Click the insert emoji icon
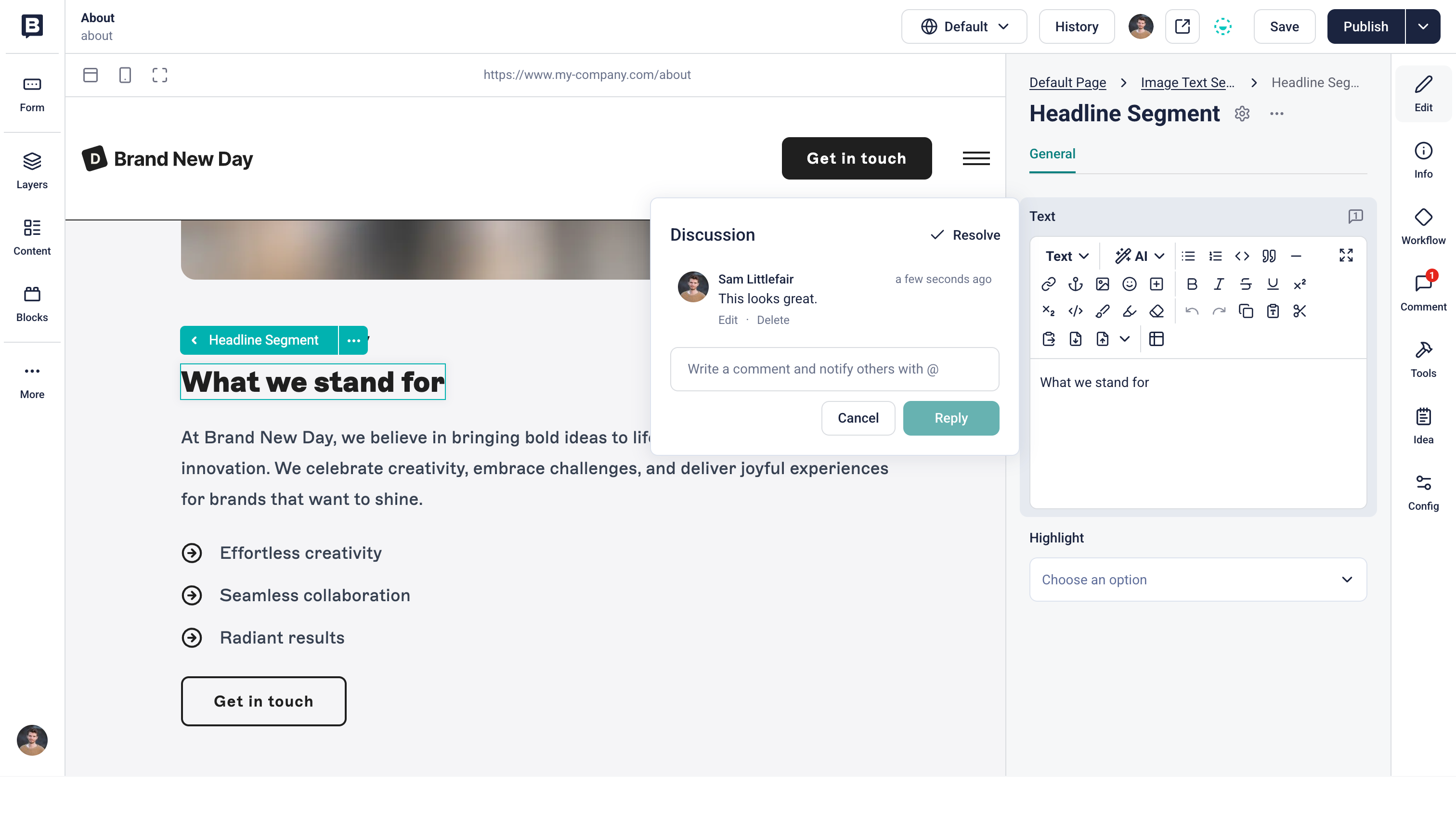1456x825 pixels. (1129, 284)
